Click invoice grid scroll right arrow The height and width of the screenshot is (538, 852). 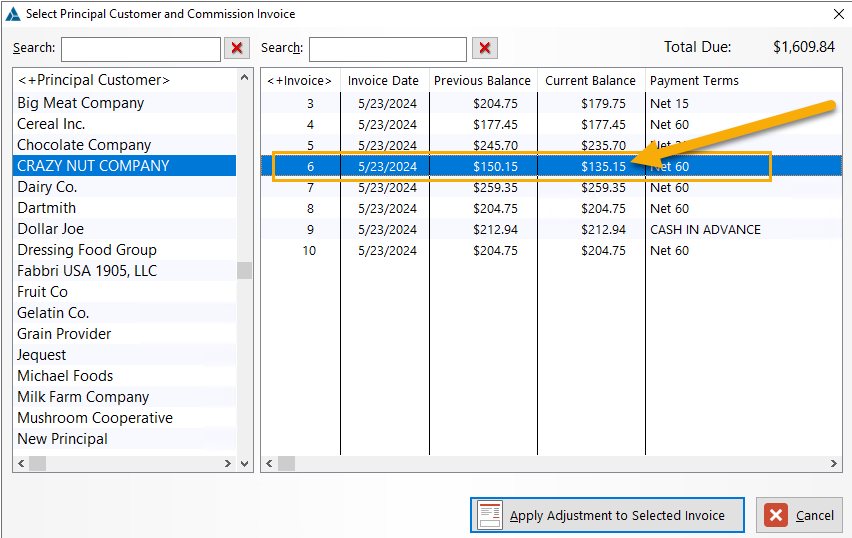(x=834, y=464)
